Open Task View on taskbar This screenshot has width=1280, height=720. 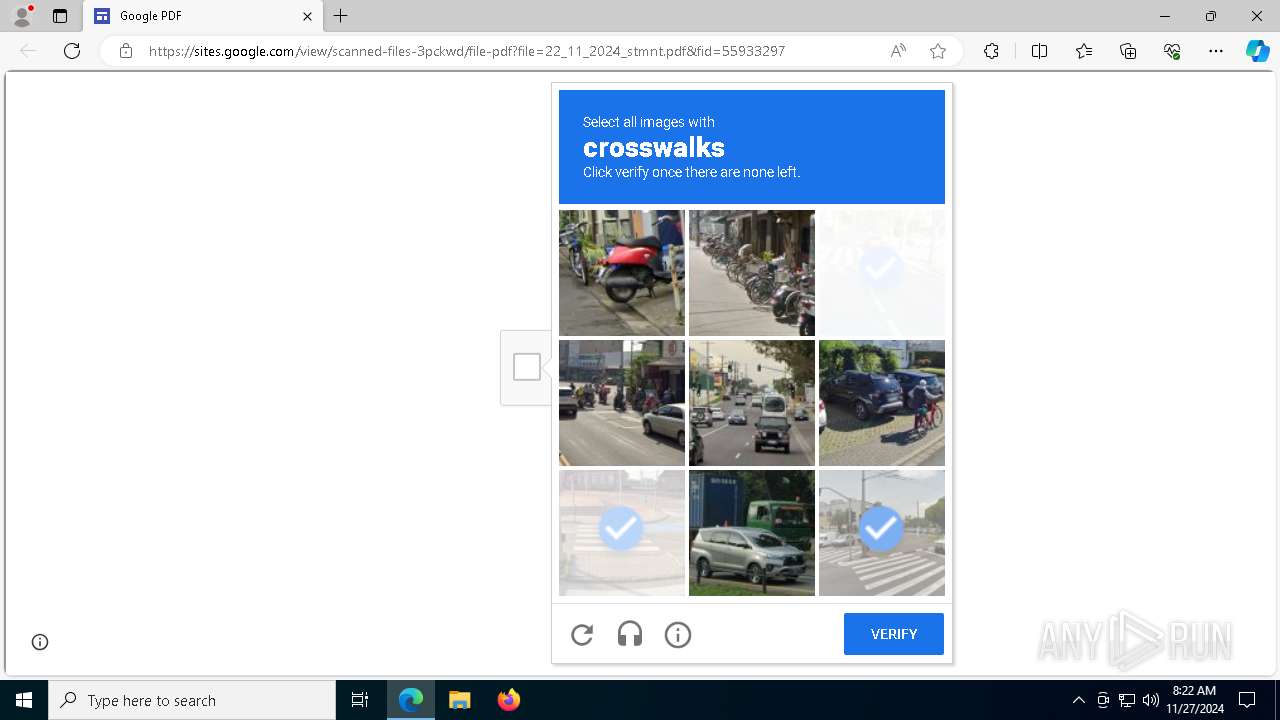pyautogui.click(x=360, y=700)
